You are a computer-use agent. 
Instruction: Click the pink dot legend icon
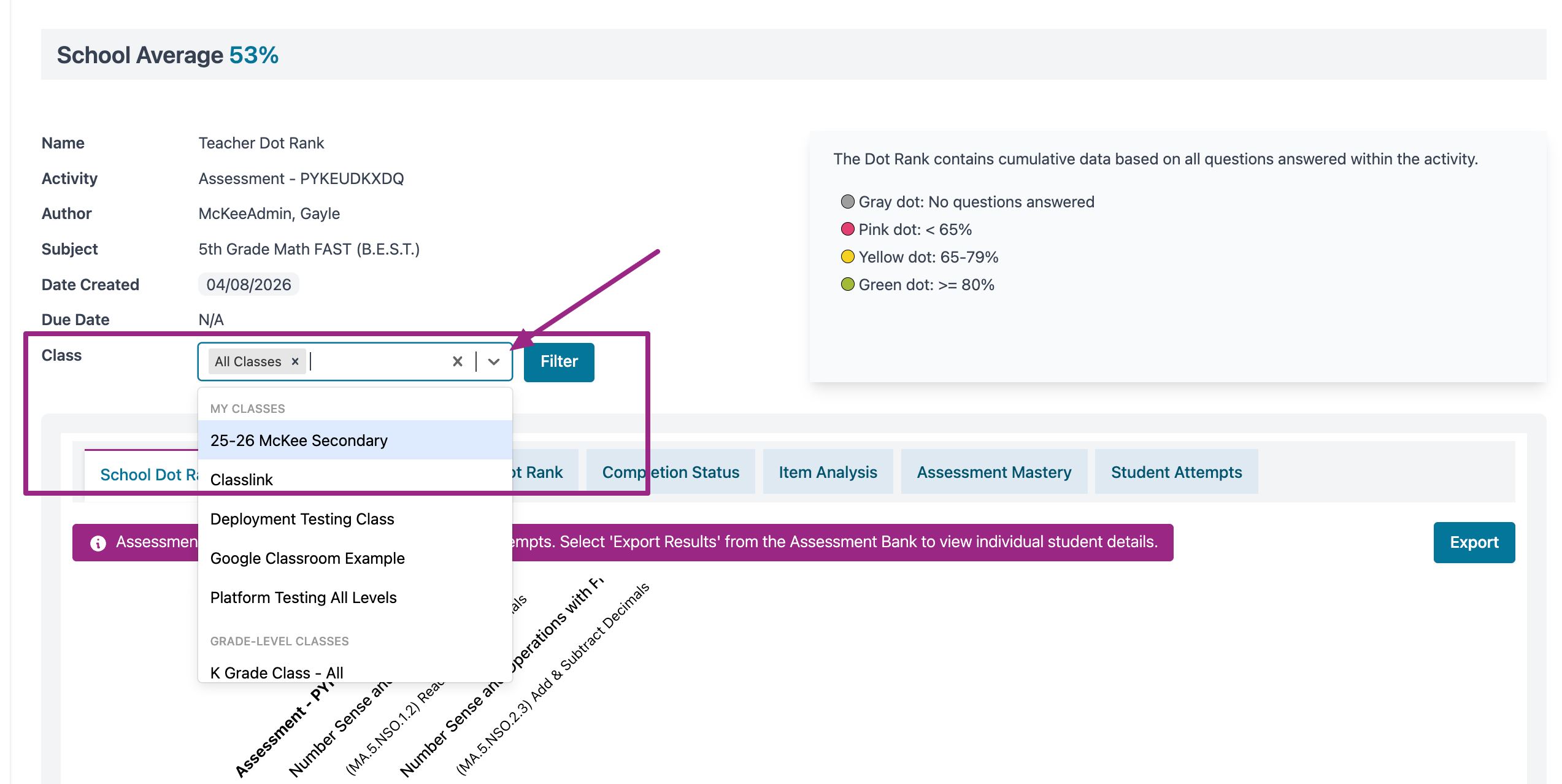[847, 229]
